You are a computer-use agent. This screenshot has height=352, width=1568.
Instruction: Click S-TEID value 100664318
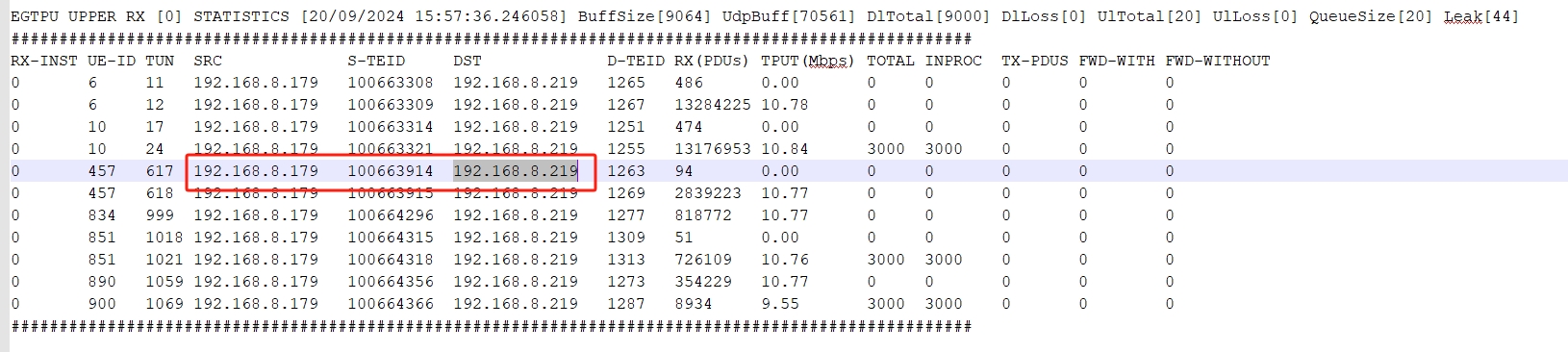click(391, 260)
